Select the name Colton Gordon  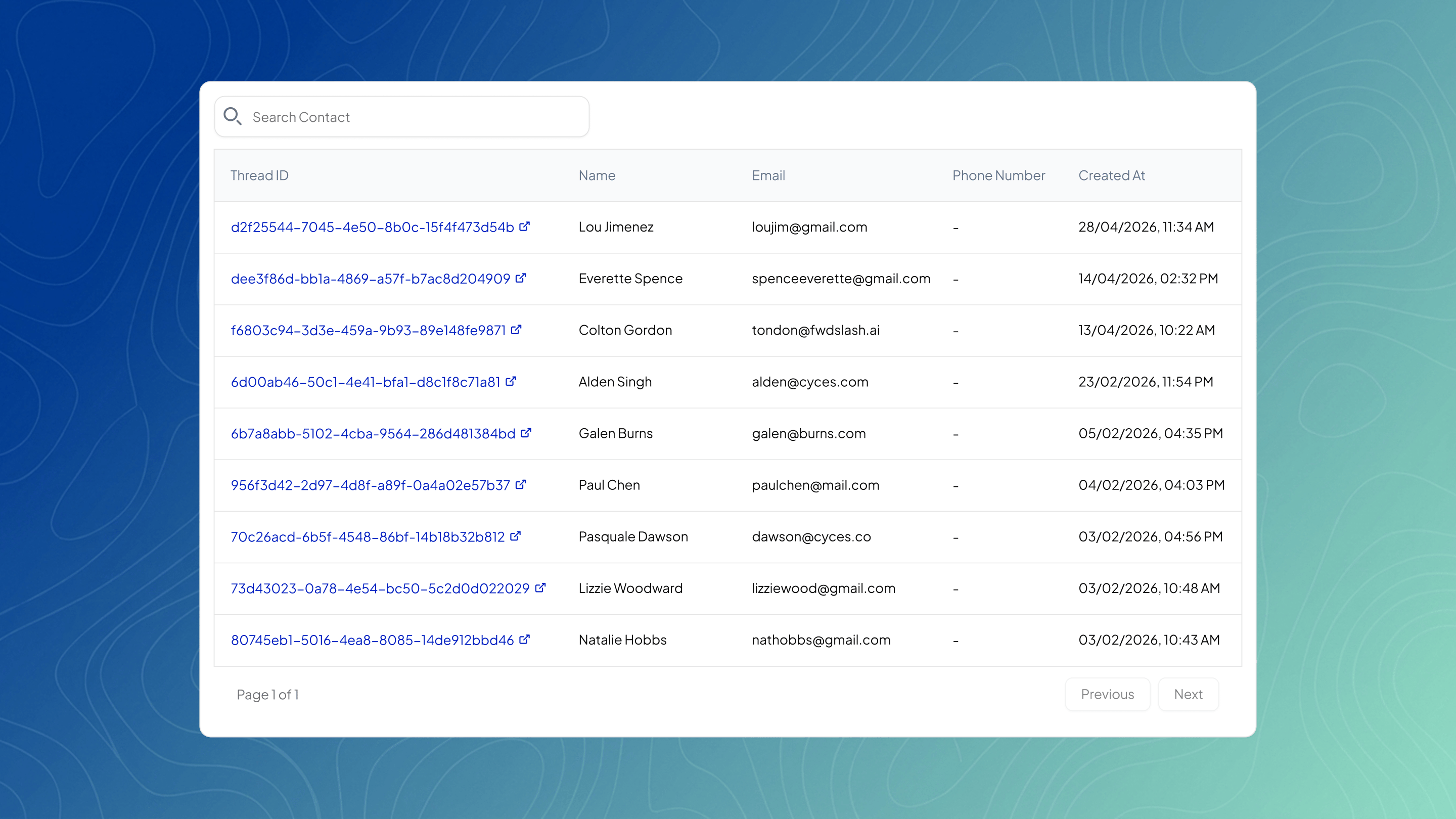tap(626, 330)
